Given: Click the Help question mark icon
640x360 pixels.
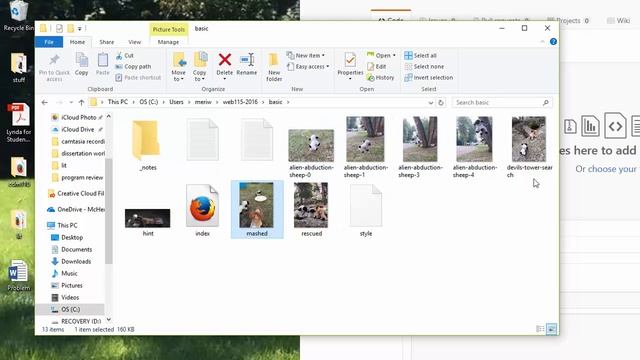Looking at the screenshot, I should point(553,42).
